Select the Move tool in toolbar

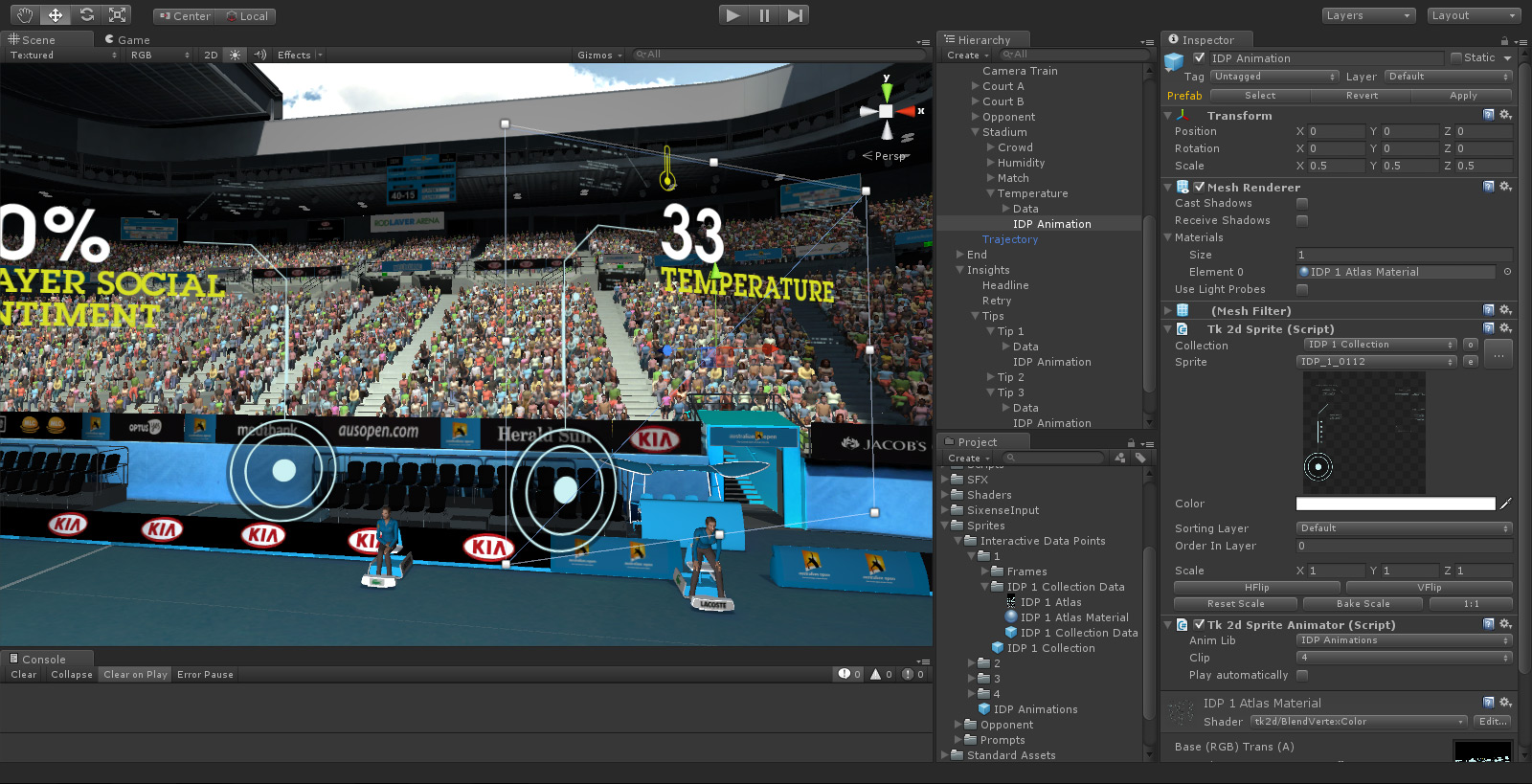[x=56, y=14]
